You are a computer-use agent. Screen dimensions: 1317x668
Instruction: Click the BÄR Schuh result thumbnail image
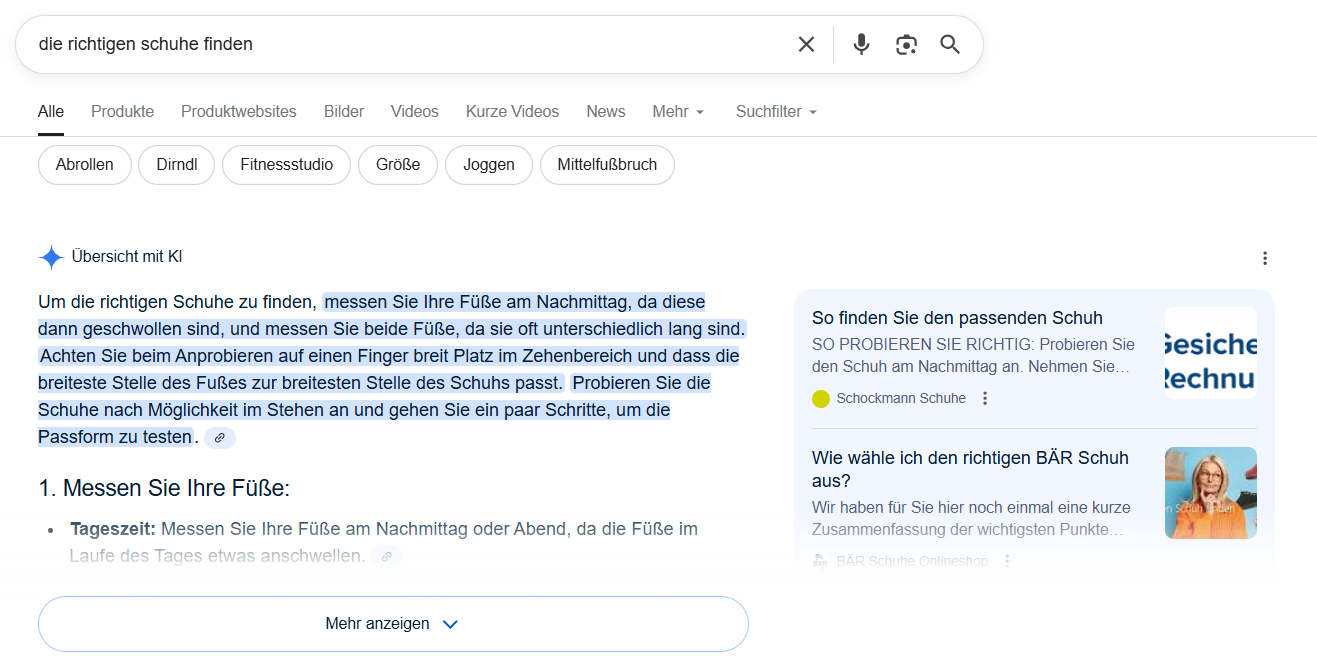1210,493
